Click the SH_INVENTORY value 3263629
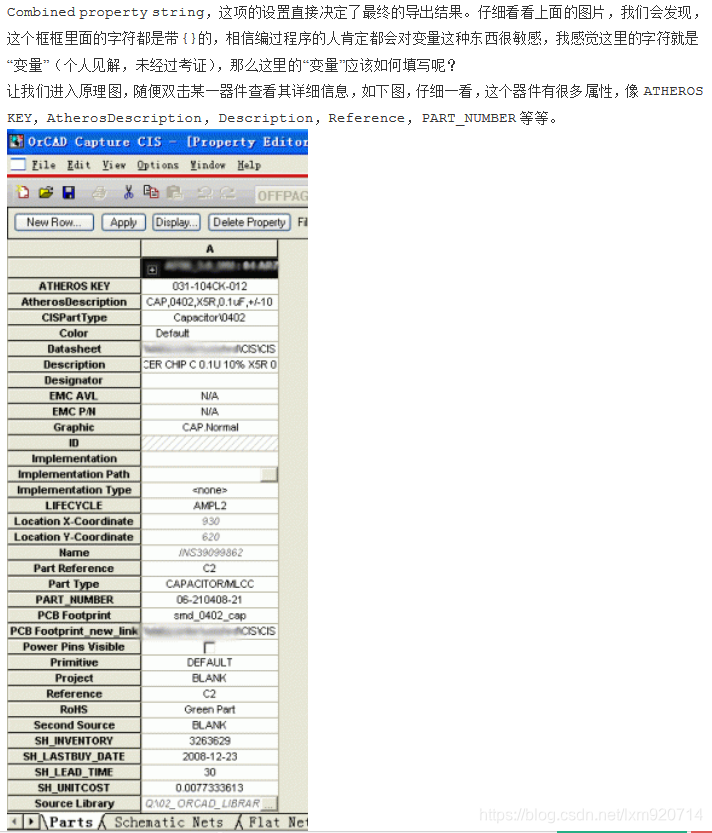 209,741
